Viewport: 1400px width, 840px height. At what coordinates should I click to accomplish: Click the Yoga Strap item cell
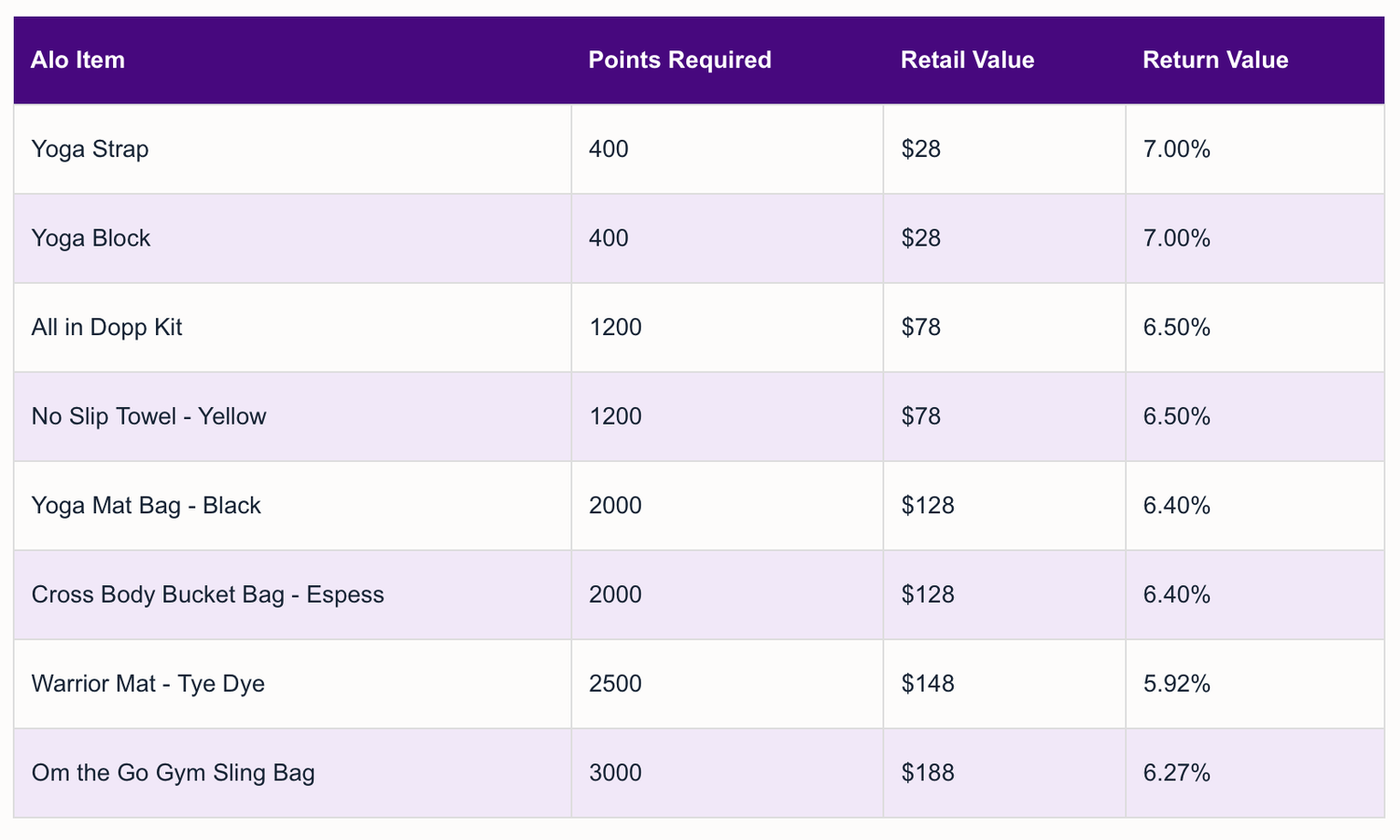[x=91, y=149]
